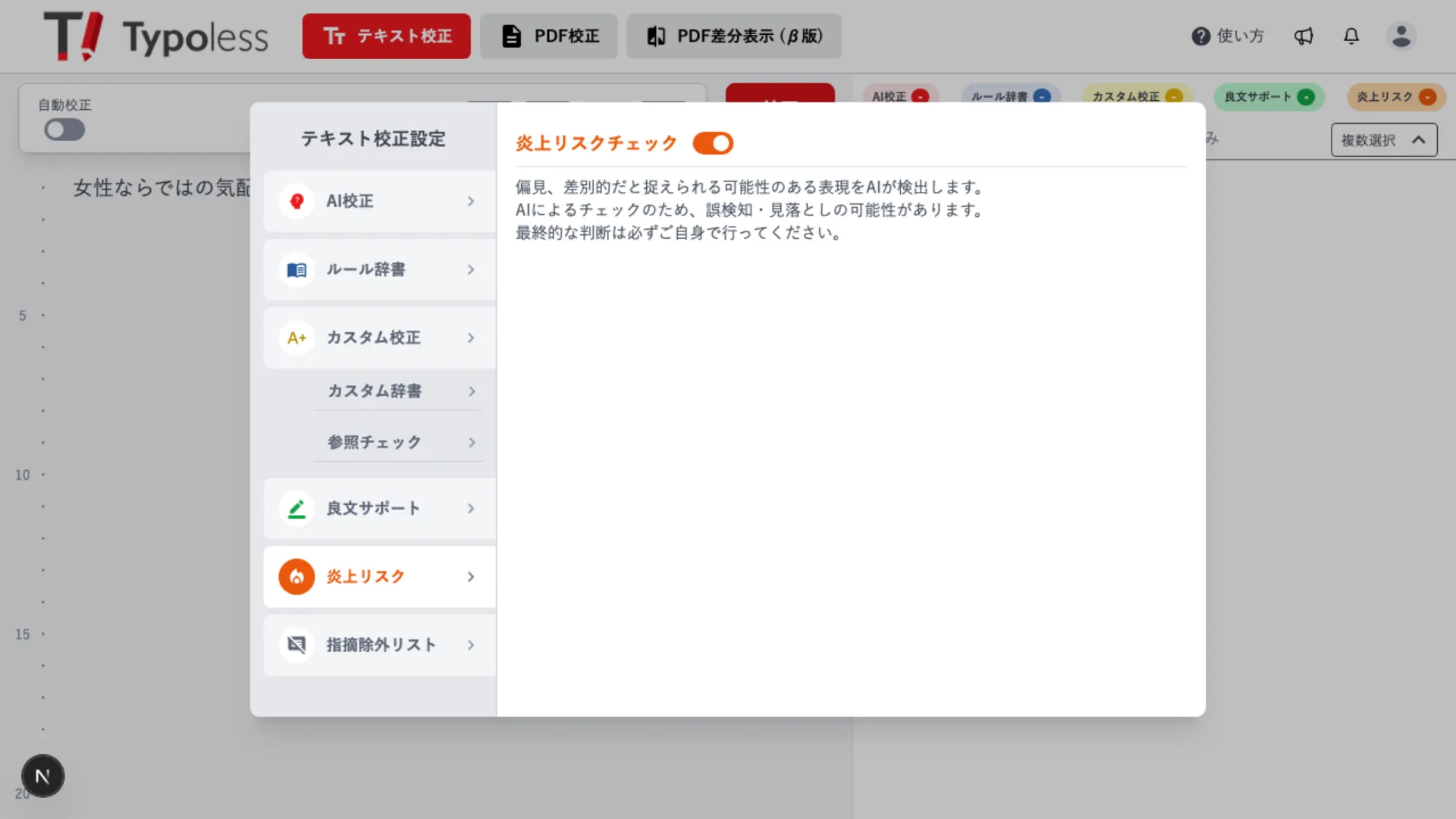
Task: Click the round N badge button
Action: pos(42,776)
